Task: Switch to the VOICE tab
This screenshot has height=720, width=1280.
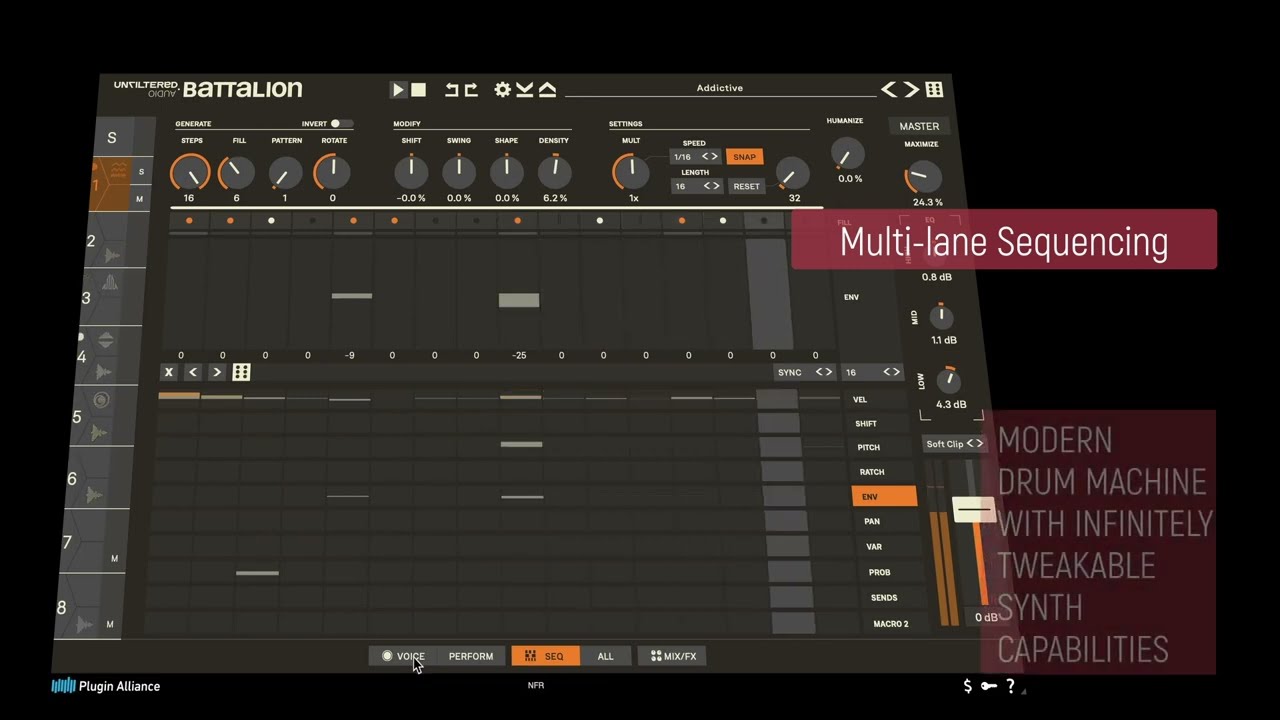Action: point(403,656)
